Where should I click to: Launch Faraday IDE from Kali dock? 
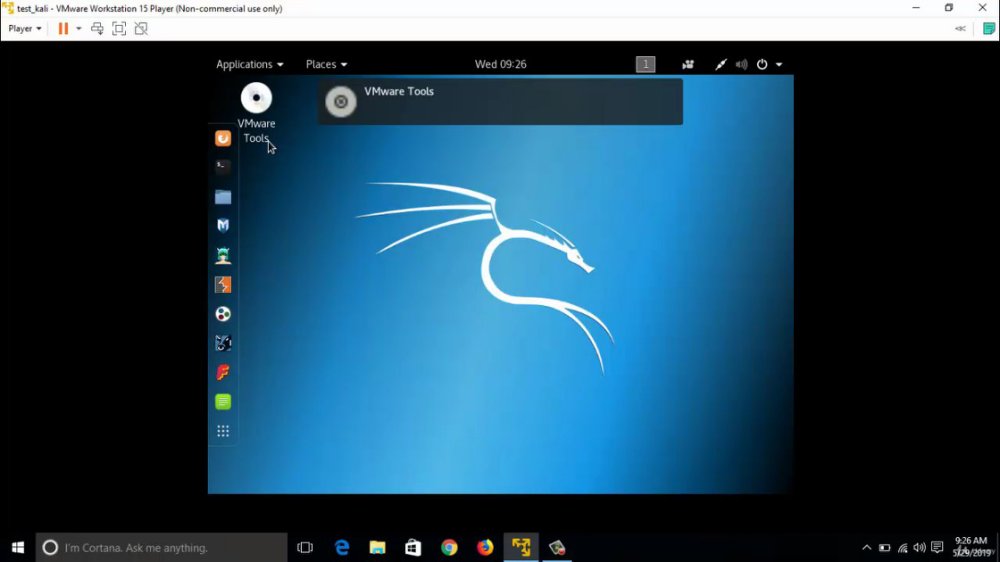coord(223,373)
